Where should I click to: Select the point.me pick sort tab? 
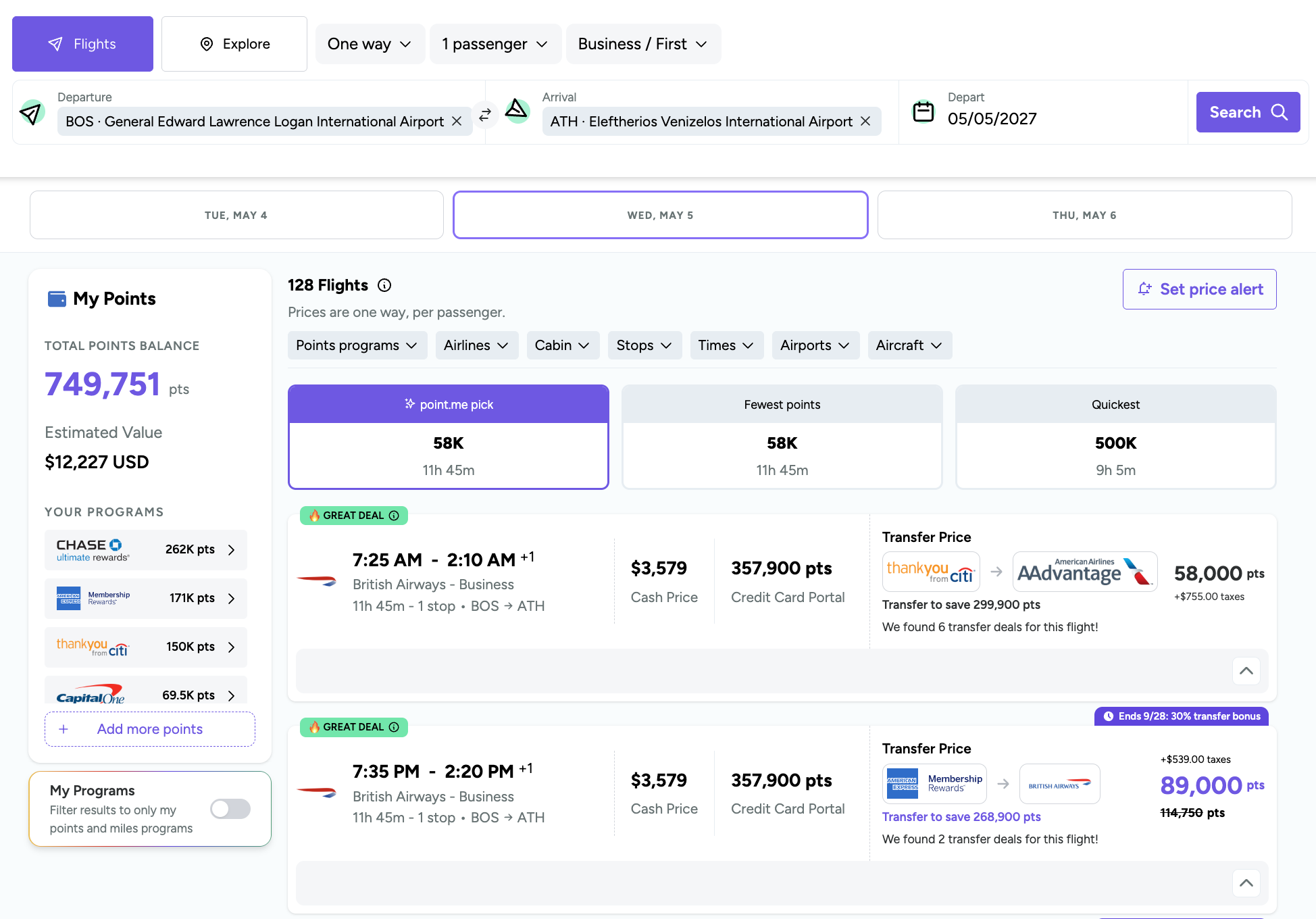[449, 437]
